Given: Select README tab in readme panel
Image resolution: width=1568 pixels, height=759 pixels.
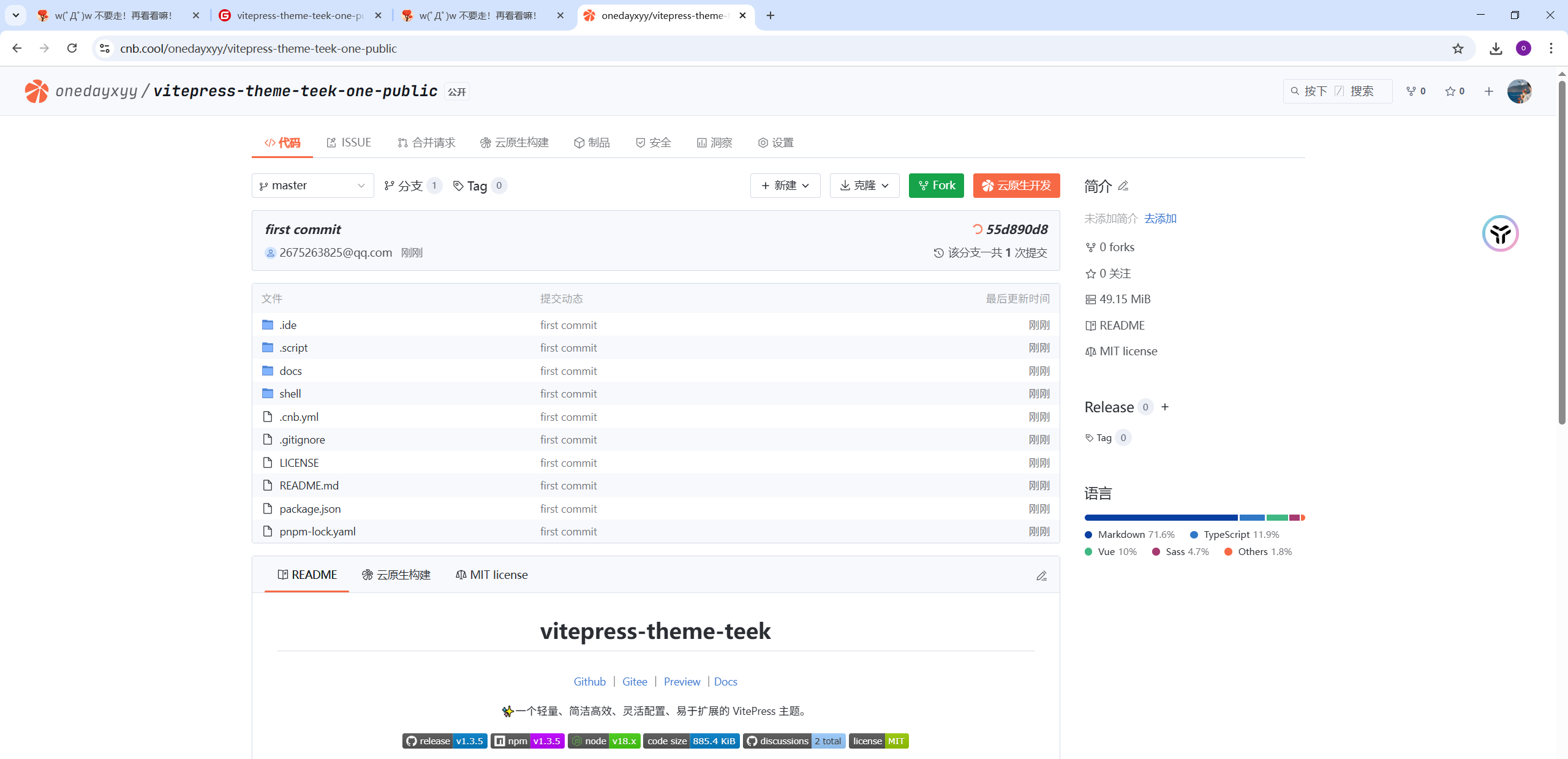Looking at the screenshot, I should click(307, 575).
